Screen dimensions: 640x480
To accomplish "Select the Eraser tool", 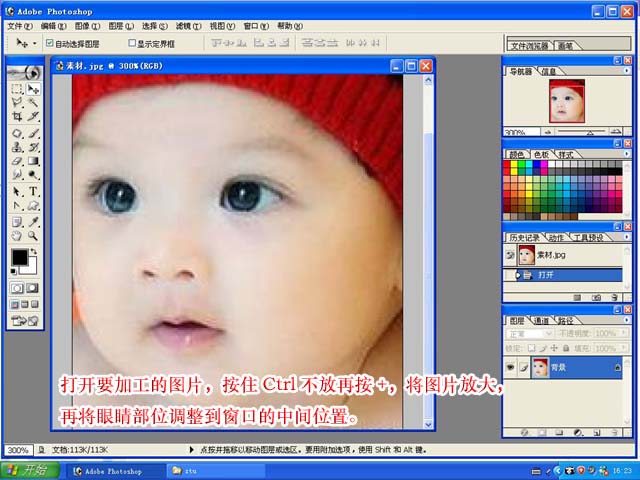I will pyautogui.click(x=17, y=161).
